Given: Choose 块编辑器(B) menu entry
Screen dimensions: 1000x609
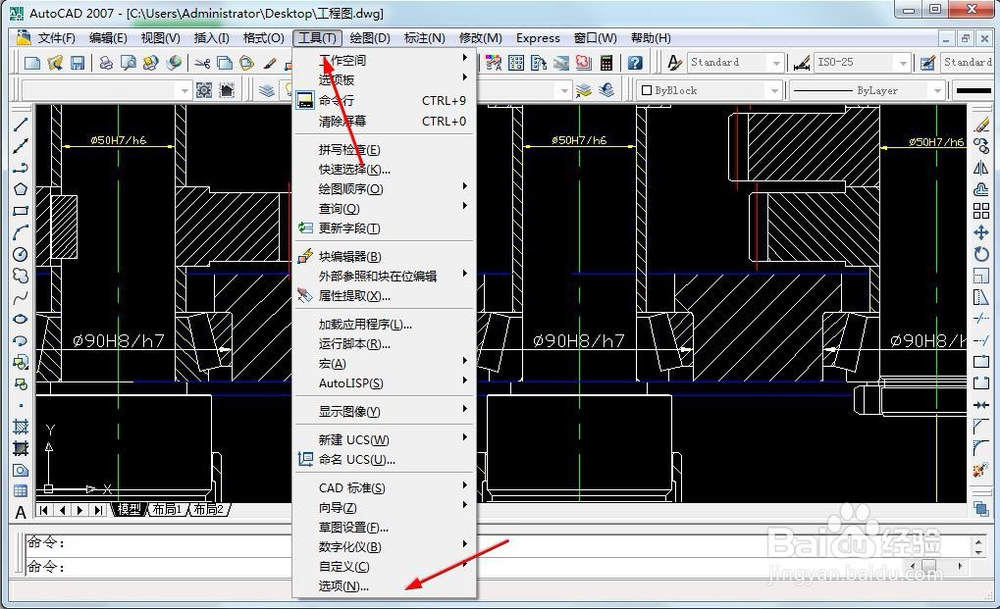Looking at the screenshot, I should click(x=385, y=256).
